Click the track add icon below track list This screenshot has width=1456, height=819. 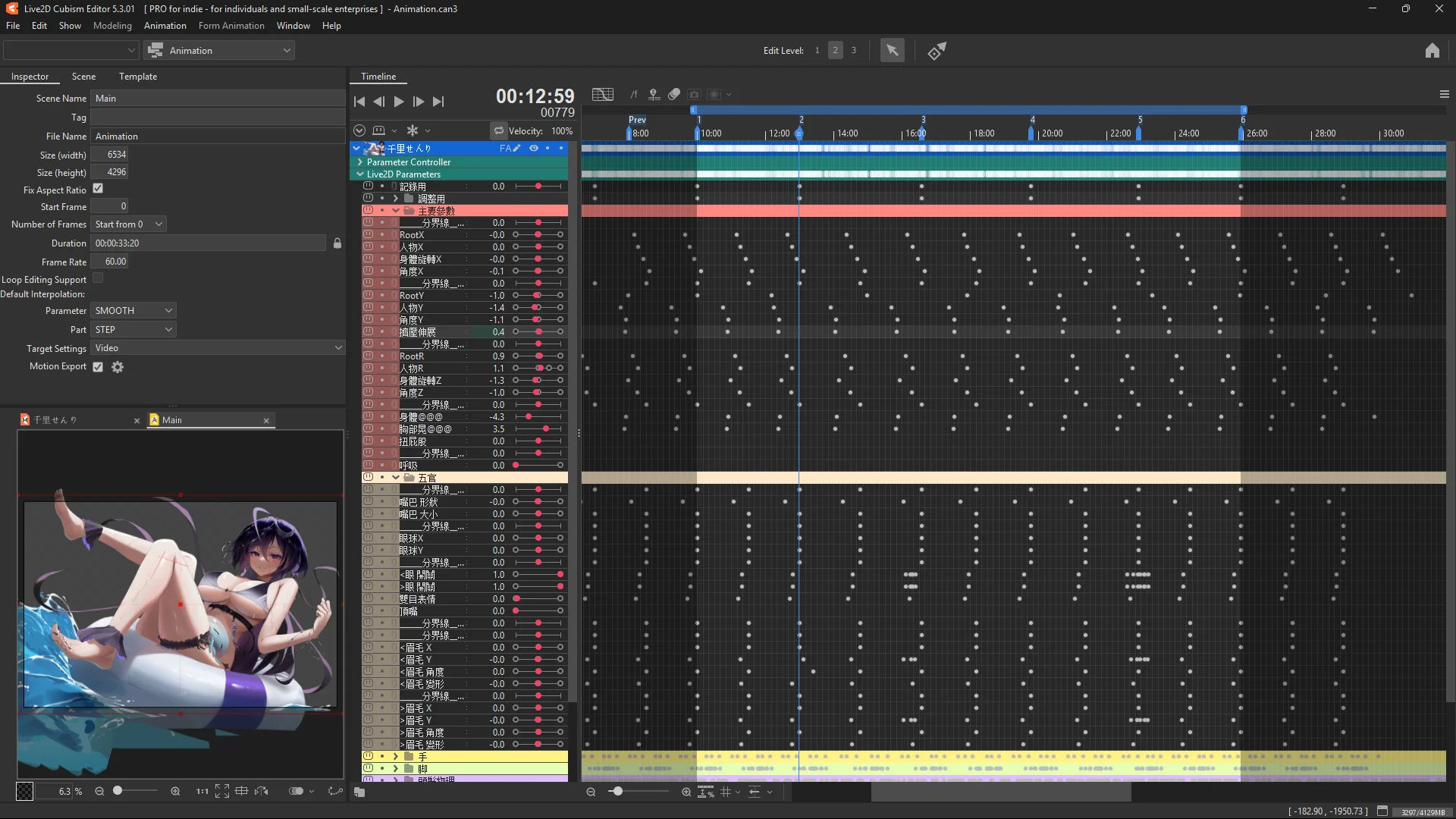(x=359, y=792)
